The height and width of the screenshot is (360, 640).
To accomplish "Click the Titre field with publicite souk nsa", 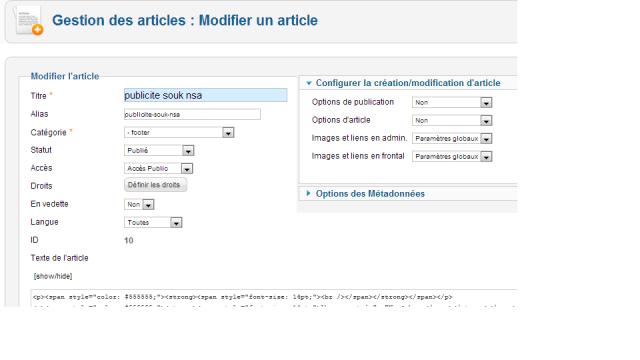I will pos(205,95).
